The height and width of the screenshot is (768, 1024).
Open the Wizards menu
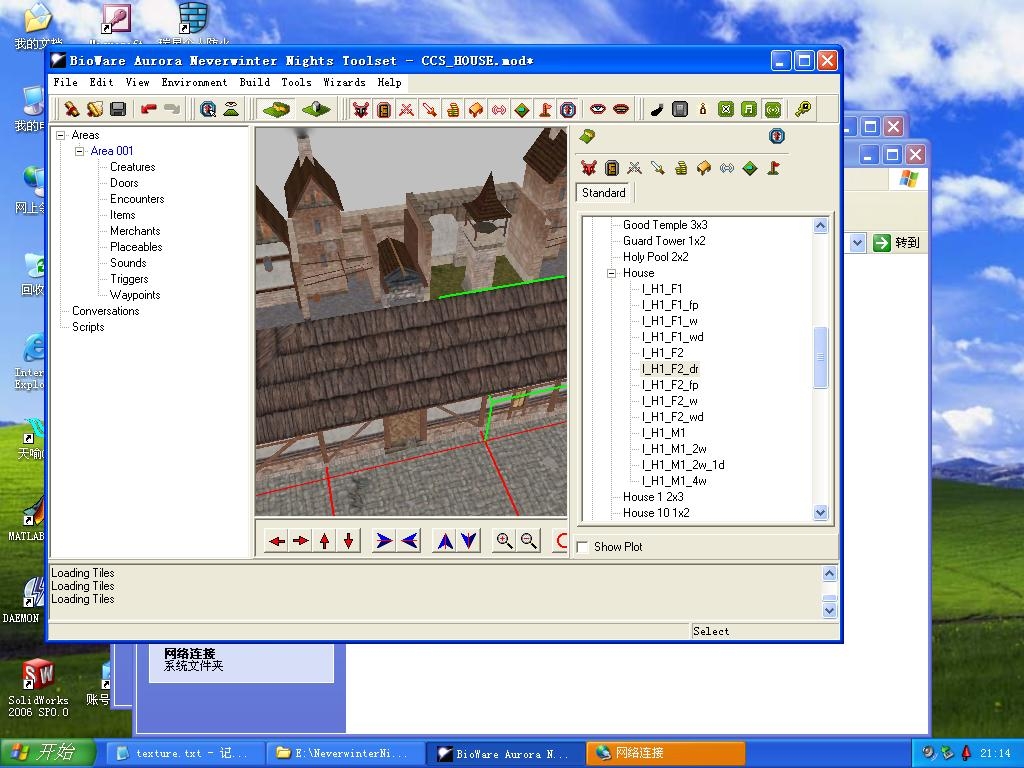pyautogui.click(x=343, y=83)
